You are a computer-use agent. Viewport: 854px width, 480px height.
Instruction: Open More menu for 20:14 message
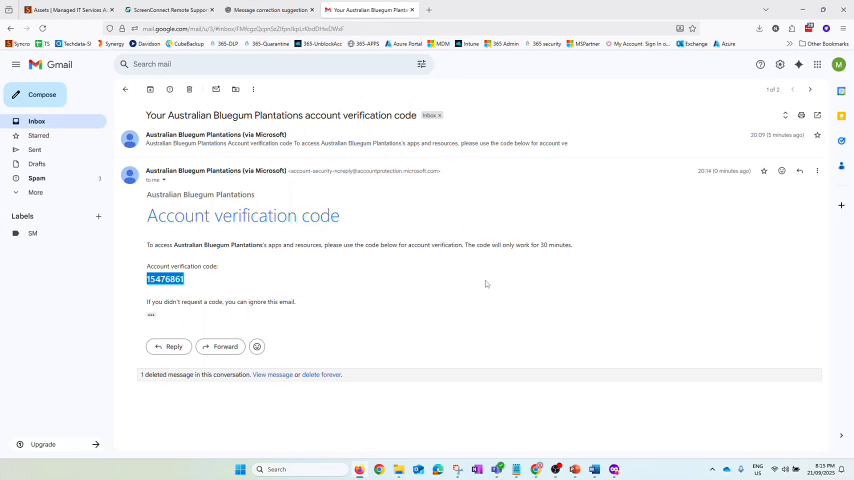(x=818, y=171)
